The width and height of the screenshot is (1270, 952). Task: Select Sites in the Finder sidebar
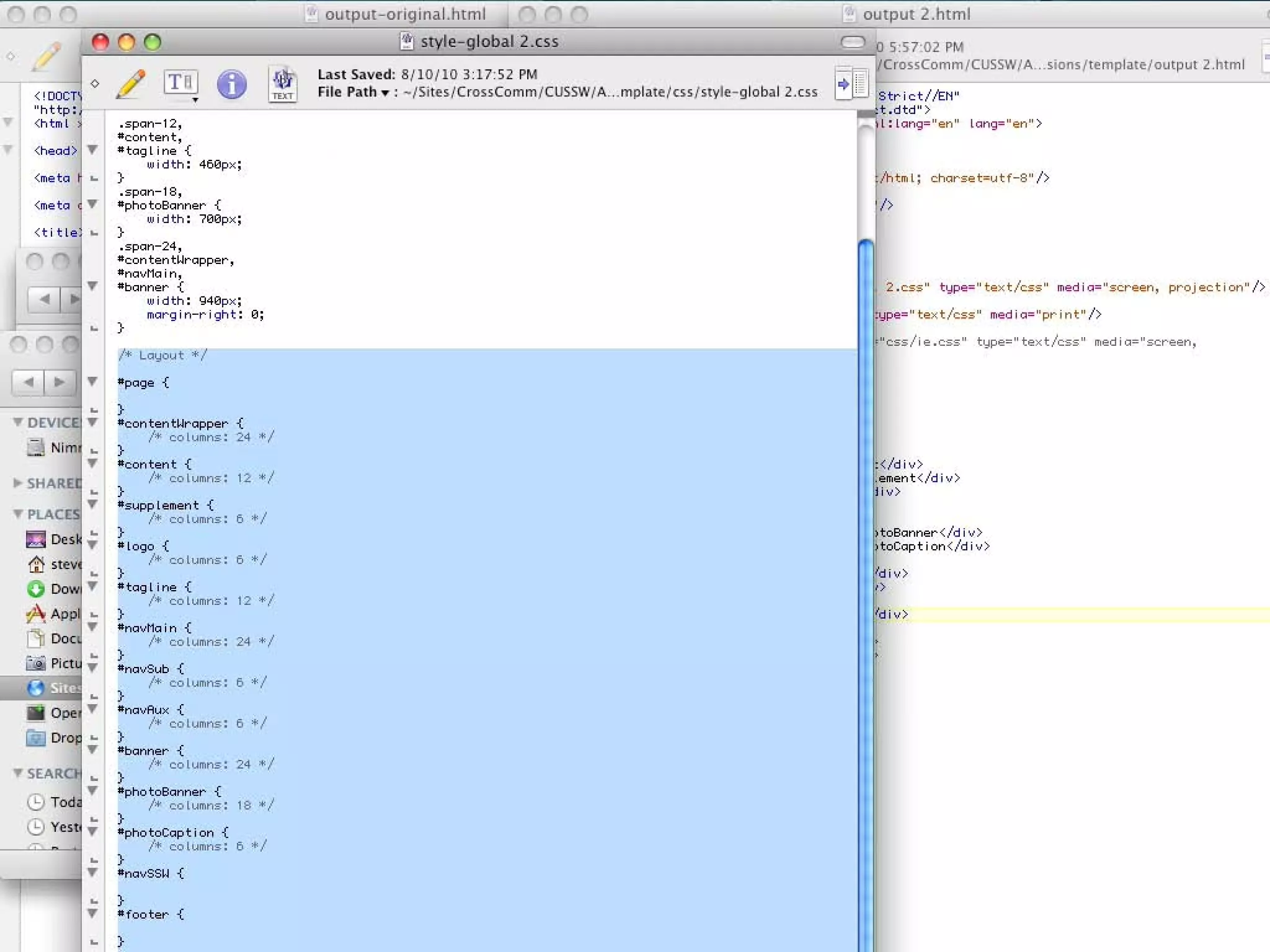pyautogui.click(x=56, y=688)
